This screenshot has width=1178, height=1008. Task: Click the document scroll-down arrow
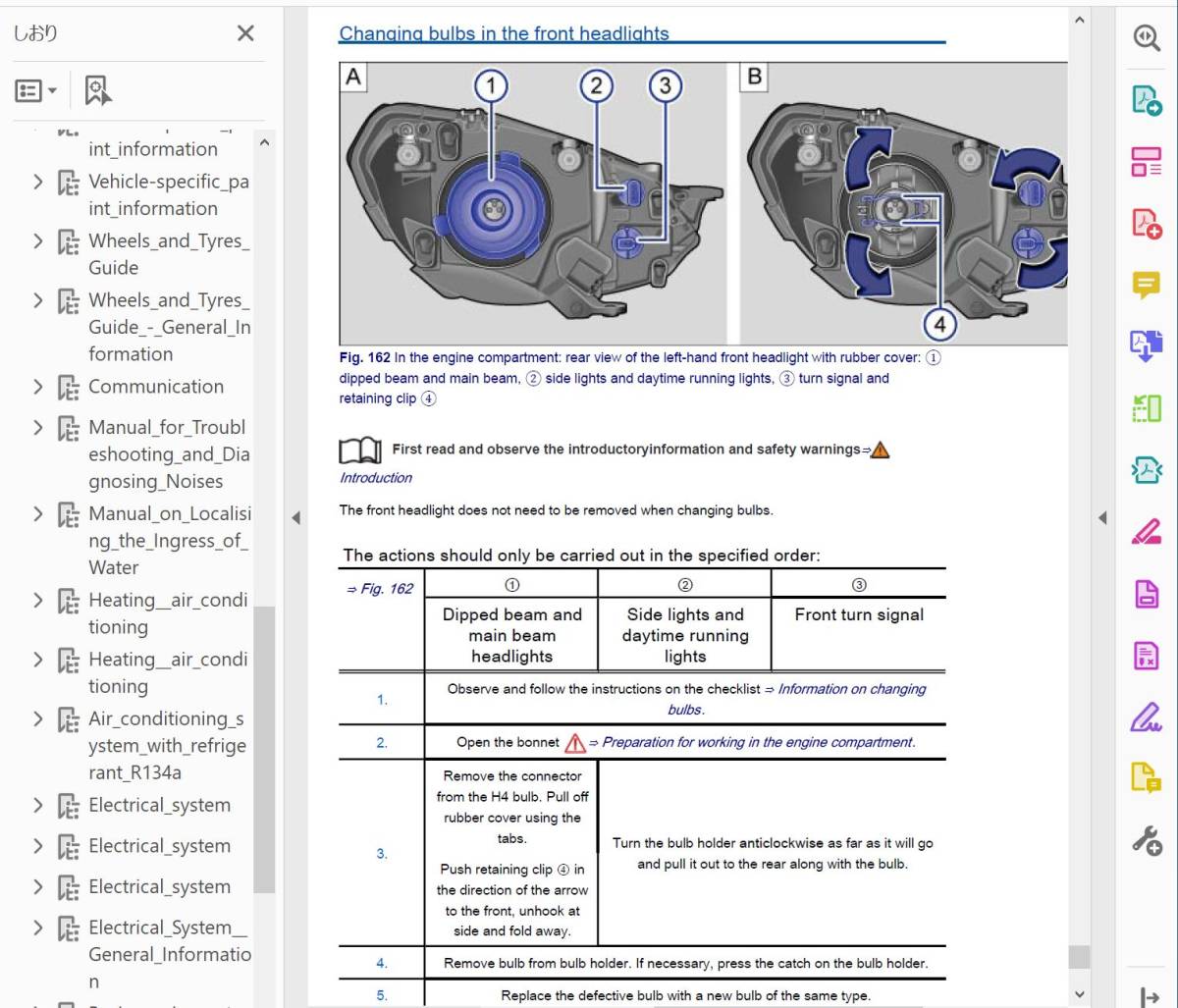point(1080,995)
